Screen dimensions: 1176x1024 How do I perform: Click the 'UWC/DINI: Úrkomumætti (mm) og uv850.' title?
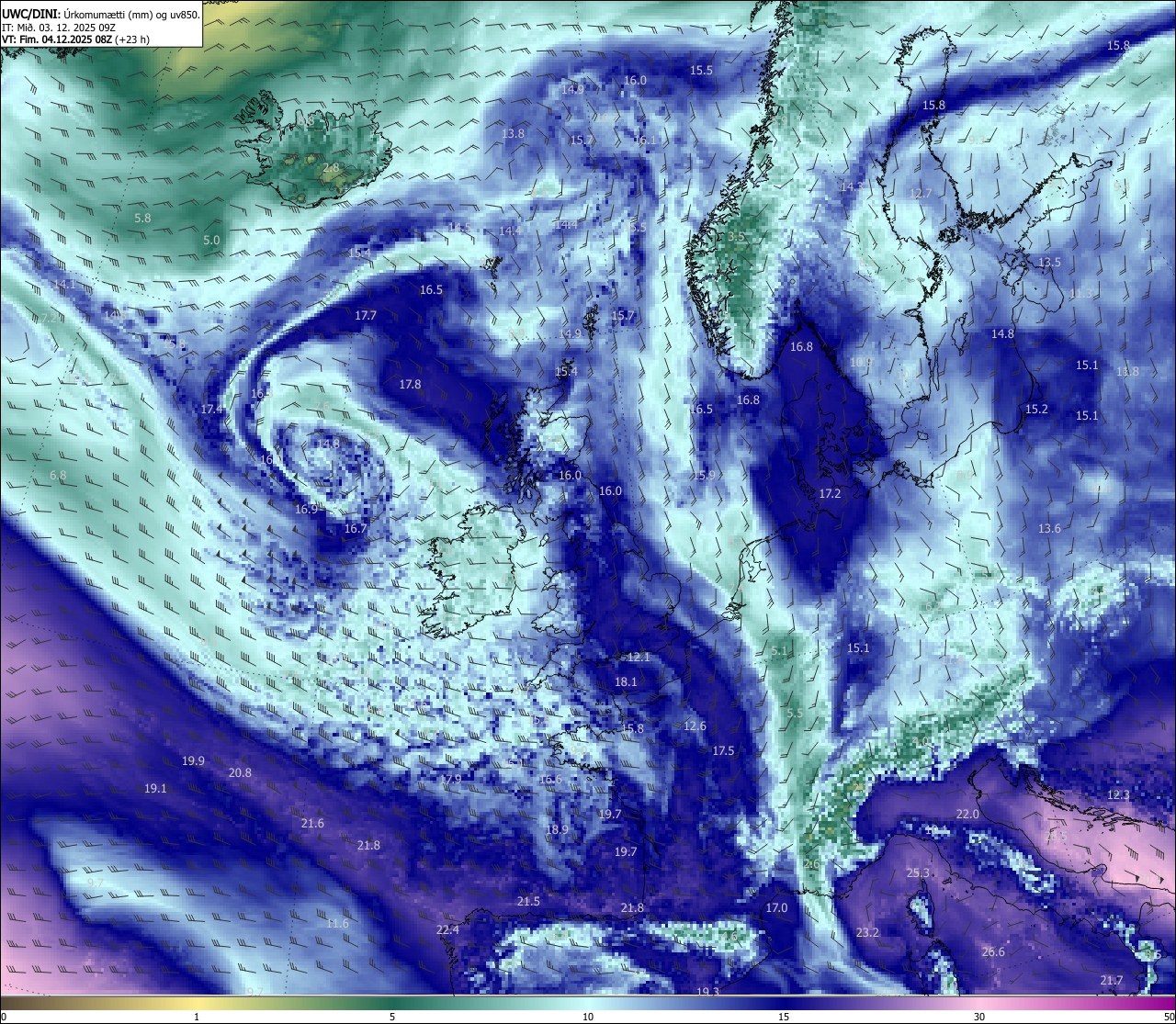(x=100, y=14)
